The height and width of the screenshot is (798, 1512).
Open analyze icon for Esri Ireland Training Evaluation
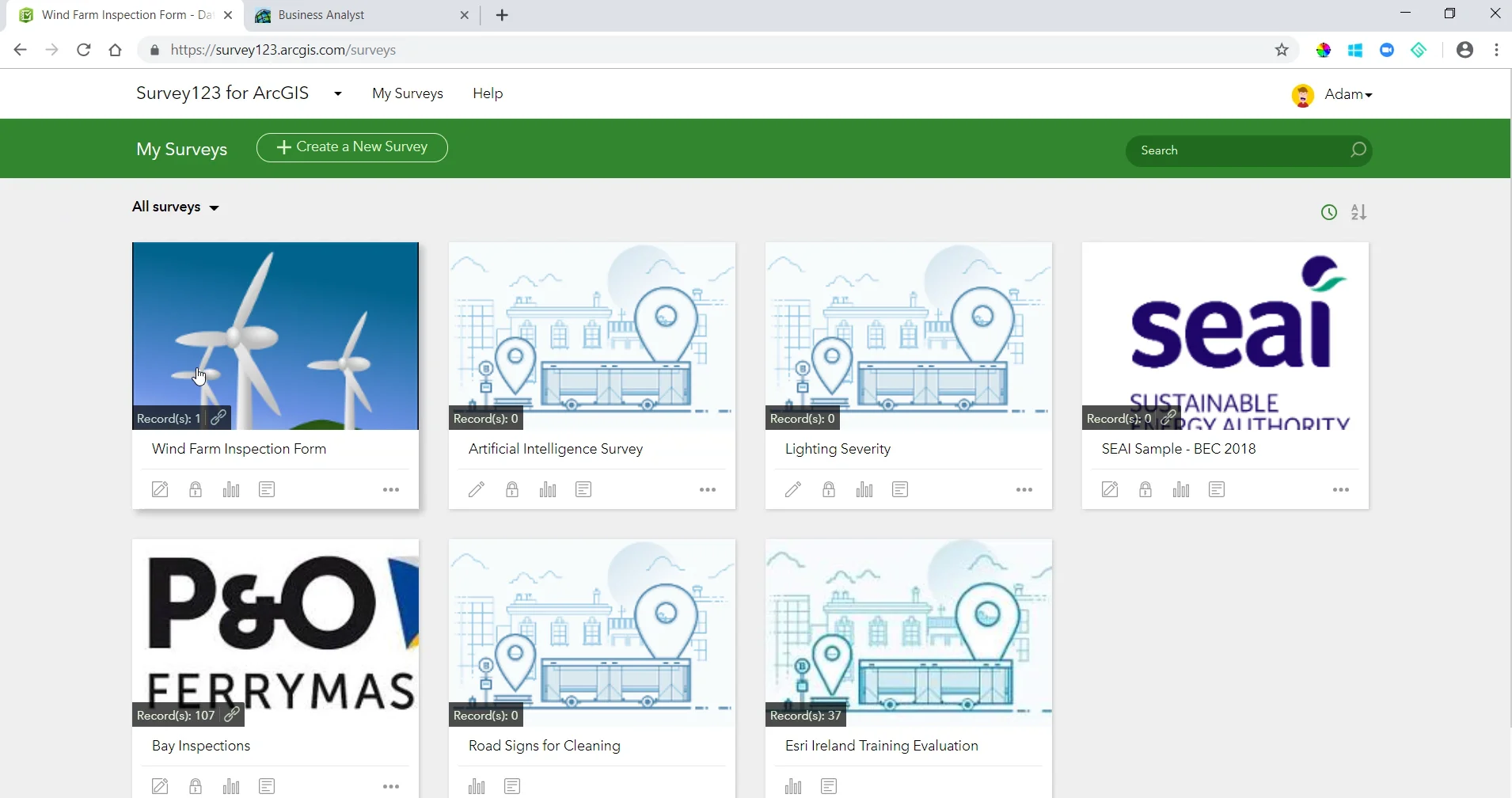point(793,786)
